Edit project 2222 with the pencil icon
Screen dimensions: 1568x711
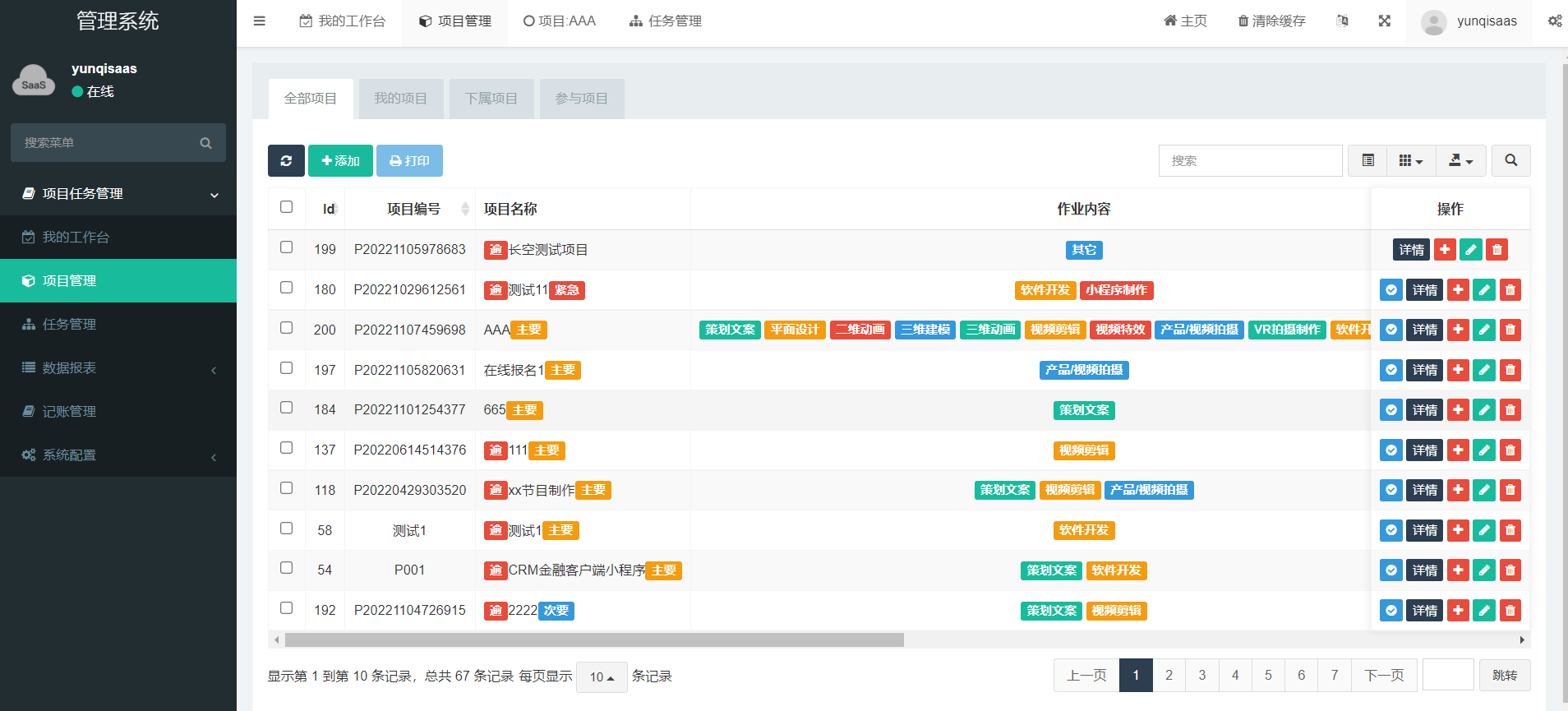tap(1484, 611)
